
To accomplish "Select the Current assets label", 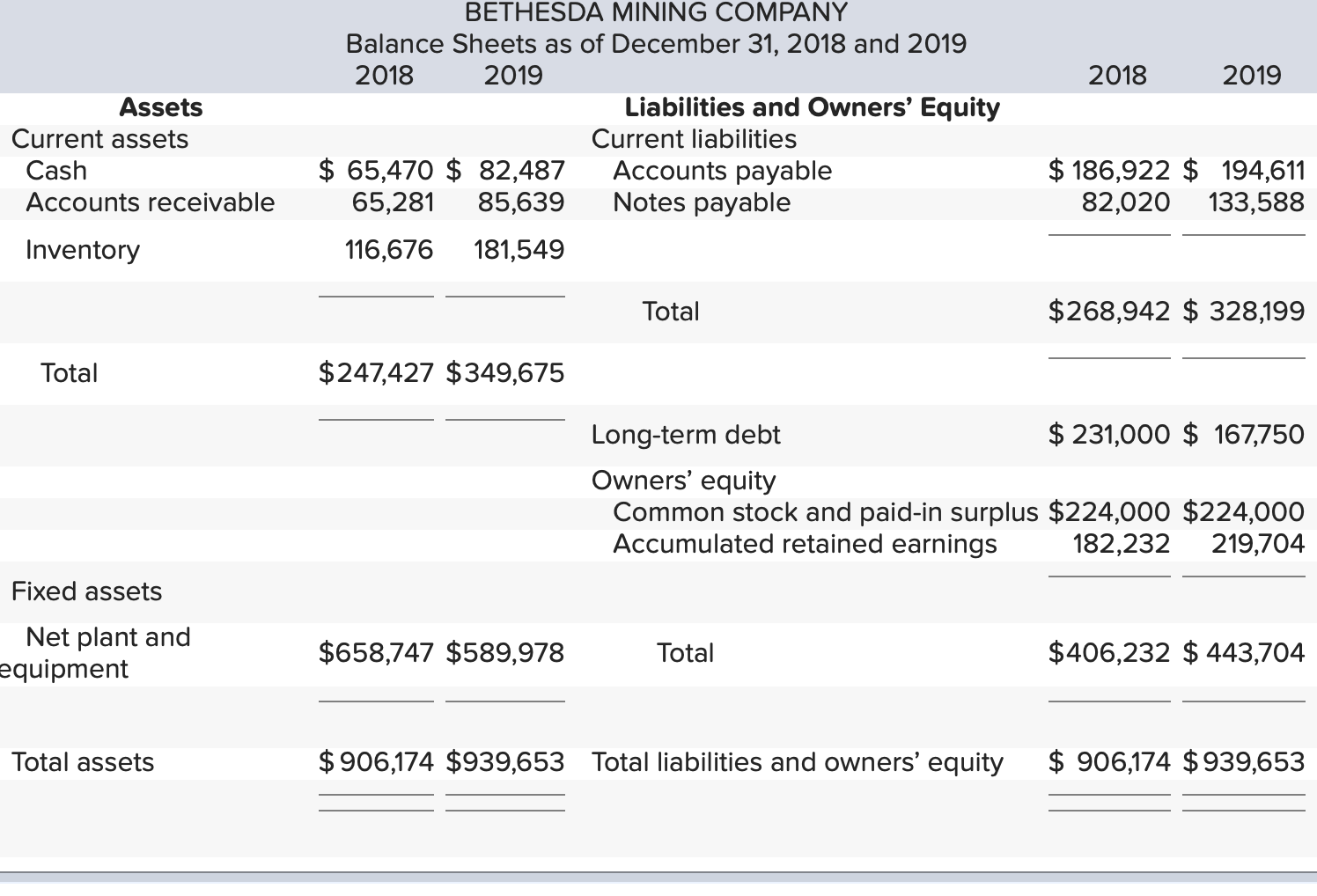I will click(99, 139).
